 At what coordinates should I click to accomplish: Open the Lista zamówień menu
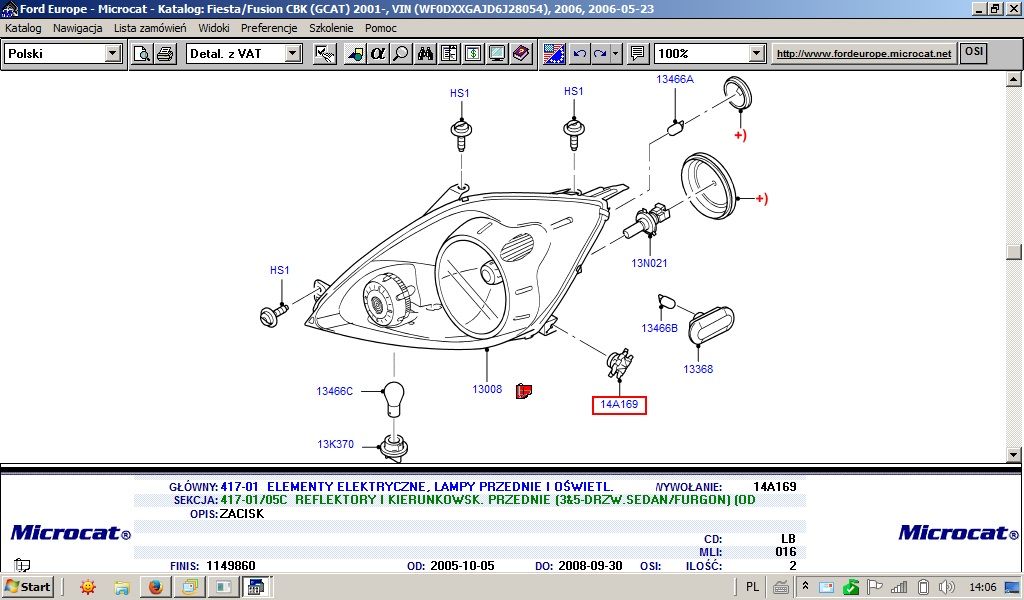pos(150,28)
